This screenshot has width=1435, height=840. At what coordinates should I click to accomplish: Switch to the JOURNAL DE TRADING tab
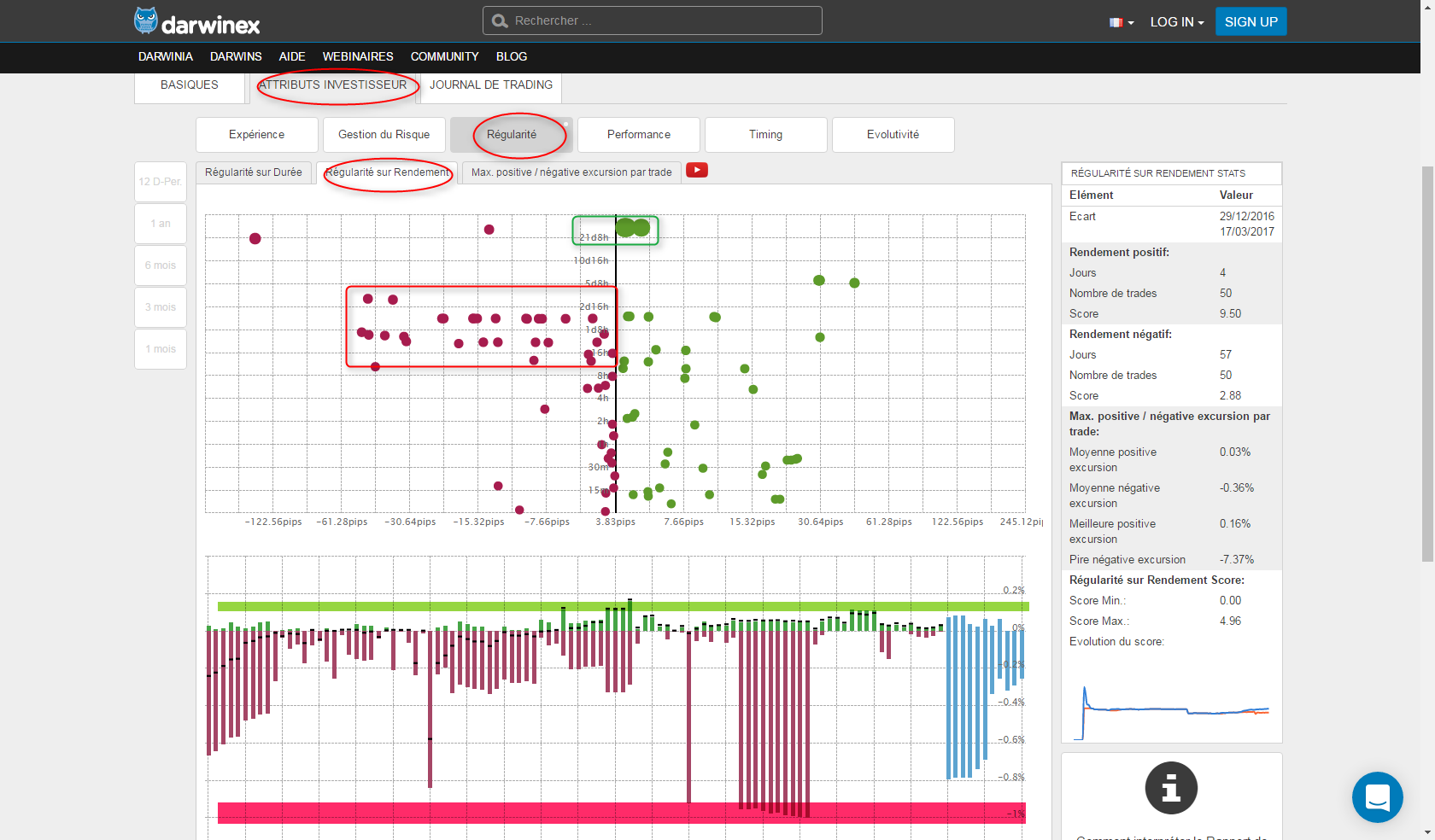(x=490, y=85)
